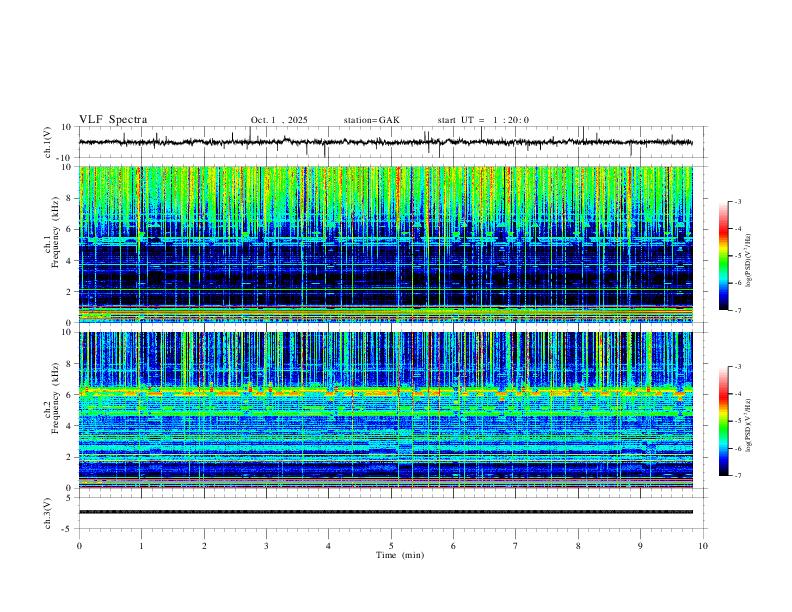The image size is (792, 612).
Task: Click the 'station=GAK' label
Action: (x=371, y=120)
